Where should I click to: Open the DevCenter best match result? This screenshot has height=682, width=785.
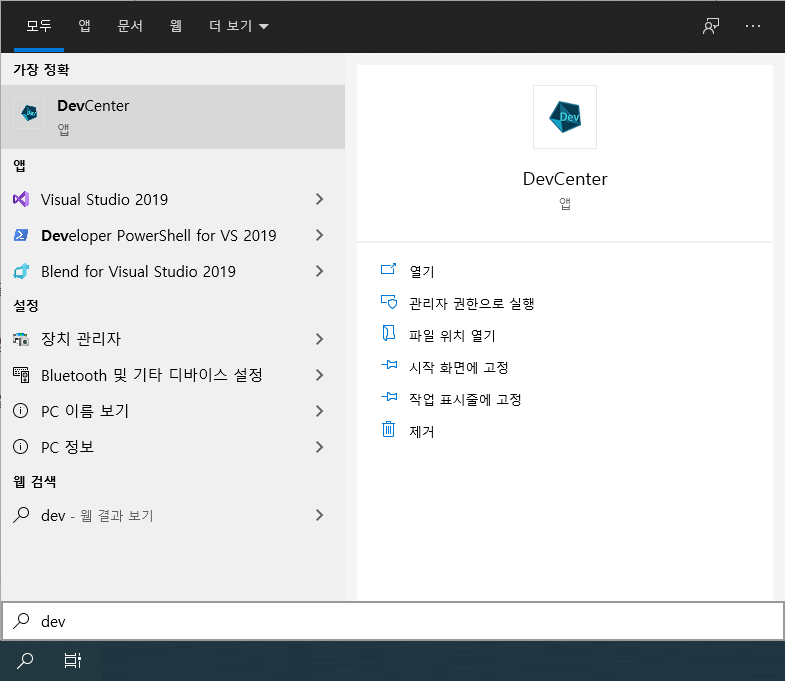[173, 117]
